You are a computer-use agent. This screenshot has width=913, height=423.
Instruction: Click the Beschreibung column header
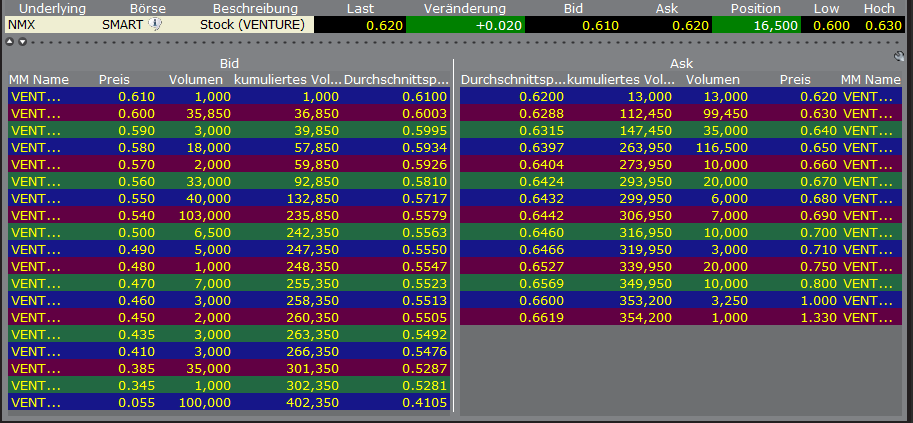tap(255, 9)
